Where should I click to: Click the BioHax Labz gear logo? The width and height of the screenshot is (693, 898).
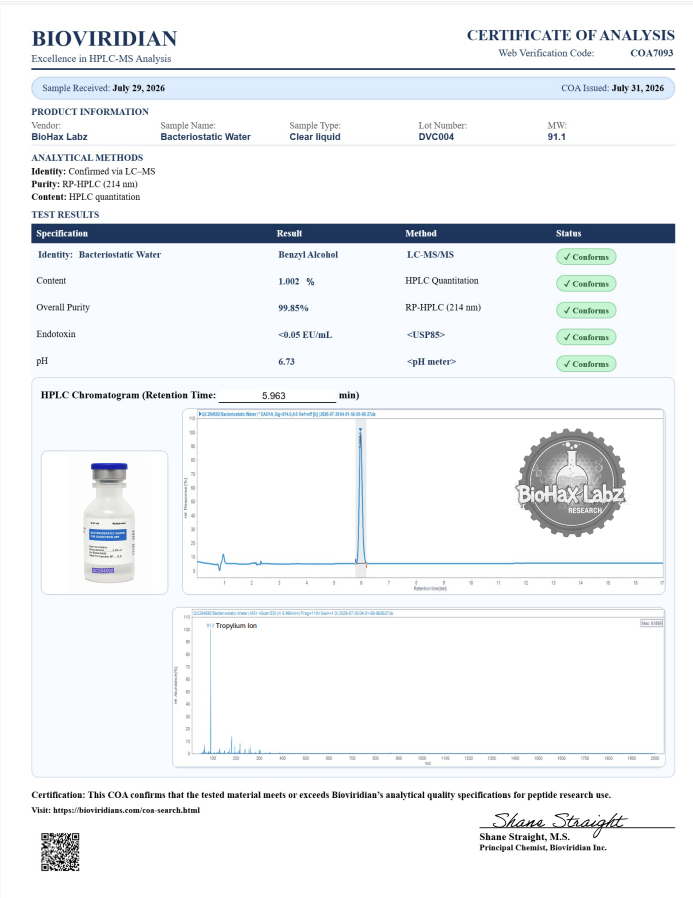point(570,483)
